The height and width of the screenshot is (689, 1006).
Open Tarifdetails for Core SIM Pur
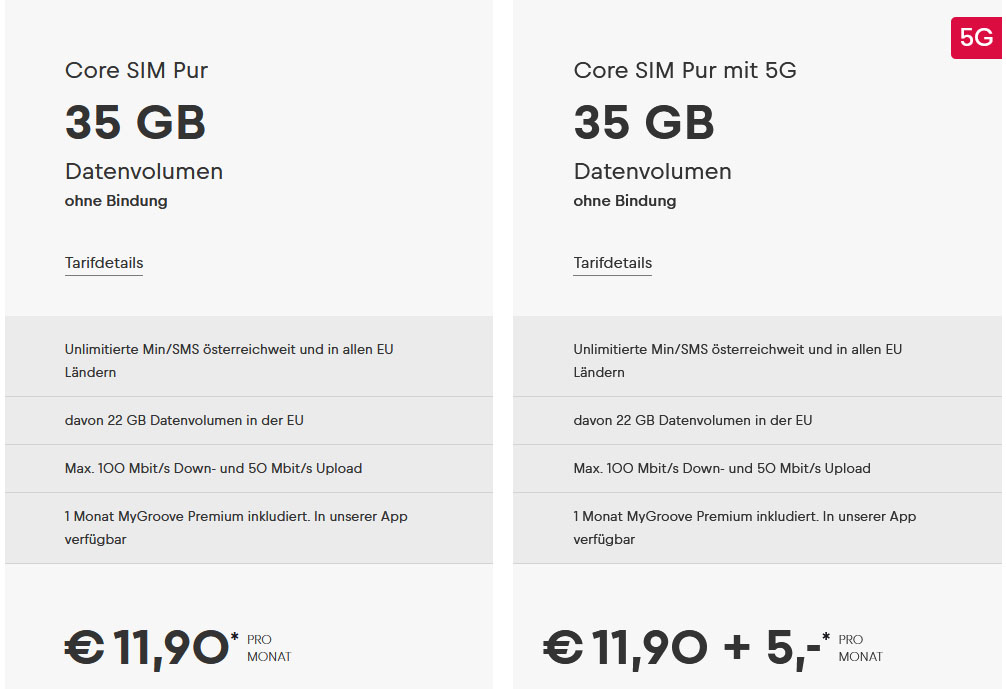click(x=104, y=263)
